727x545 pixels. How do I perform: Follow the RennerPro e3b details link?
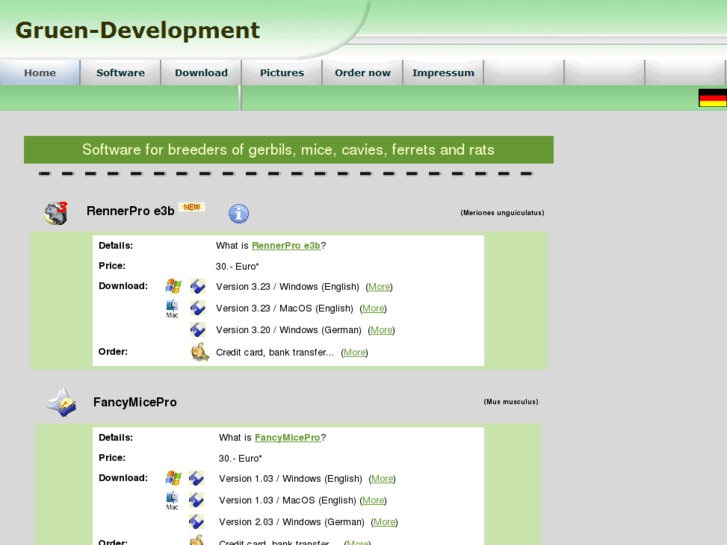click(286, 245)
